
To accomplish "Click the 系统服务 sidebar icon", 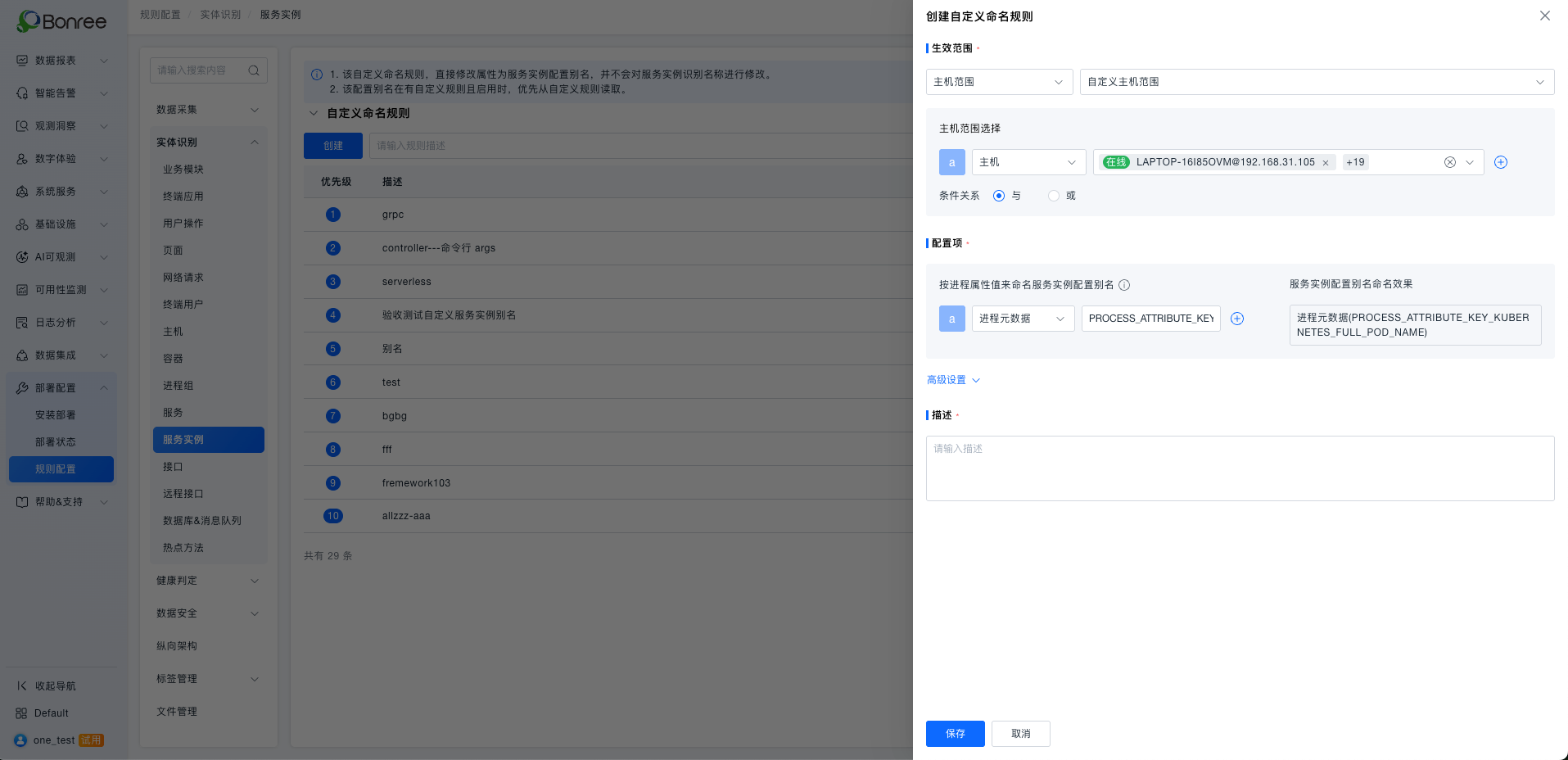I will pos(22,192).
